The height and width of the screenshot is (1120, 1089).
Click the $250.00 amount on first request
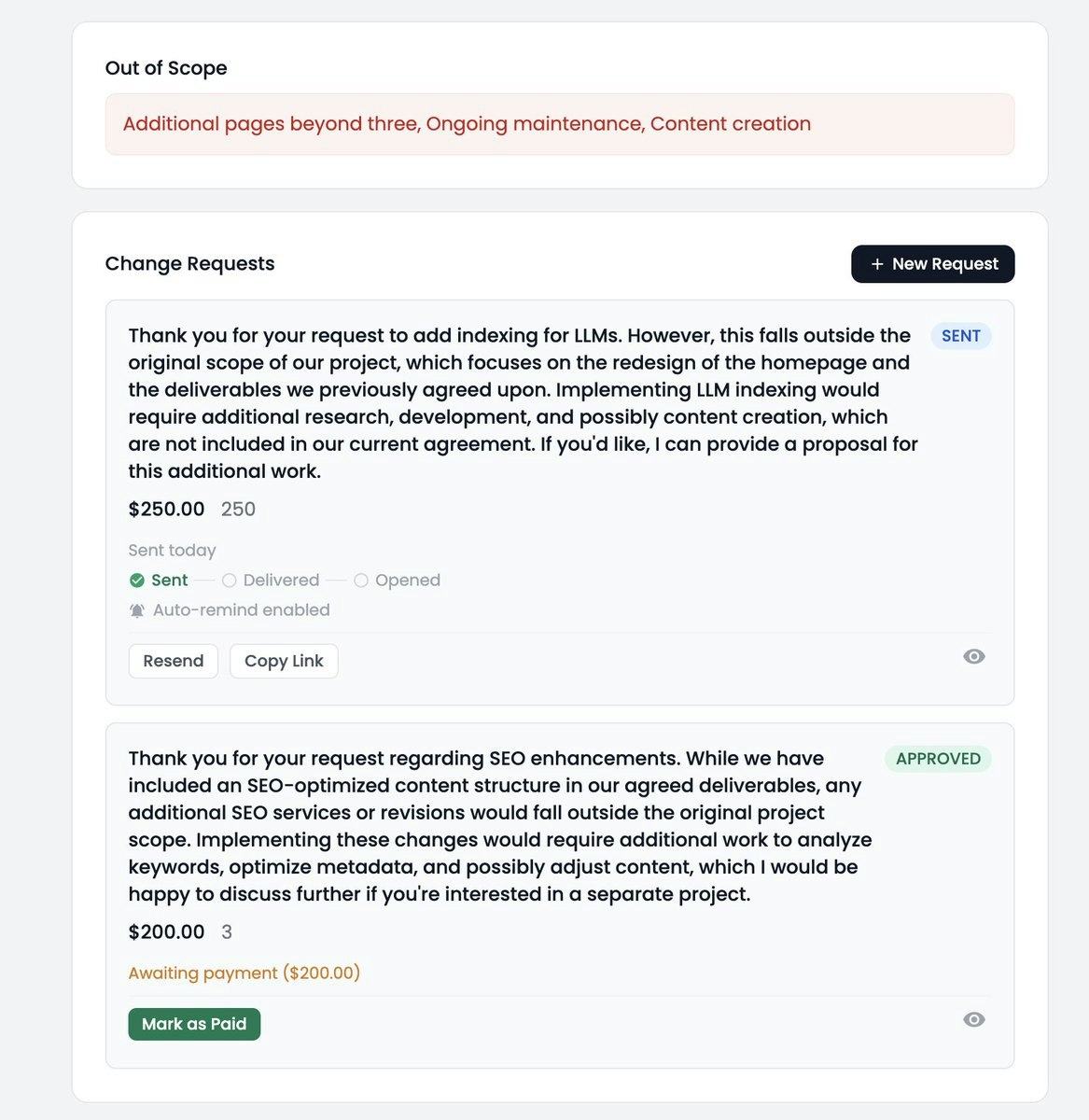coord(166,509)
